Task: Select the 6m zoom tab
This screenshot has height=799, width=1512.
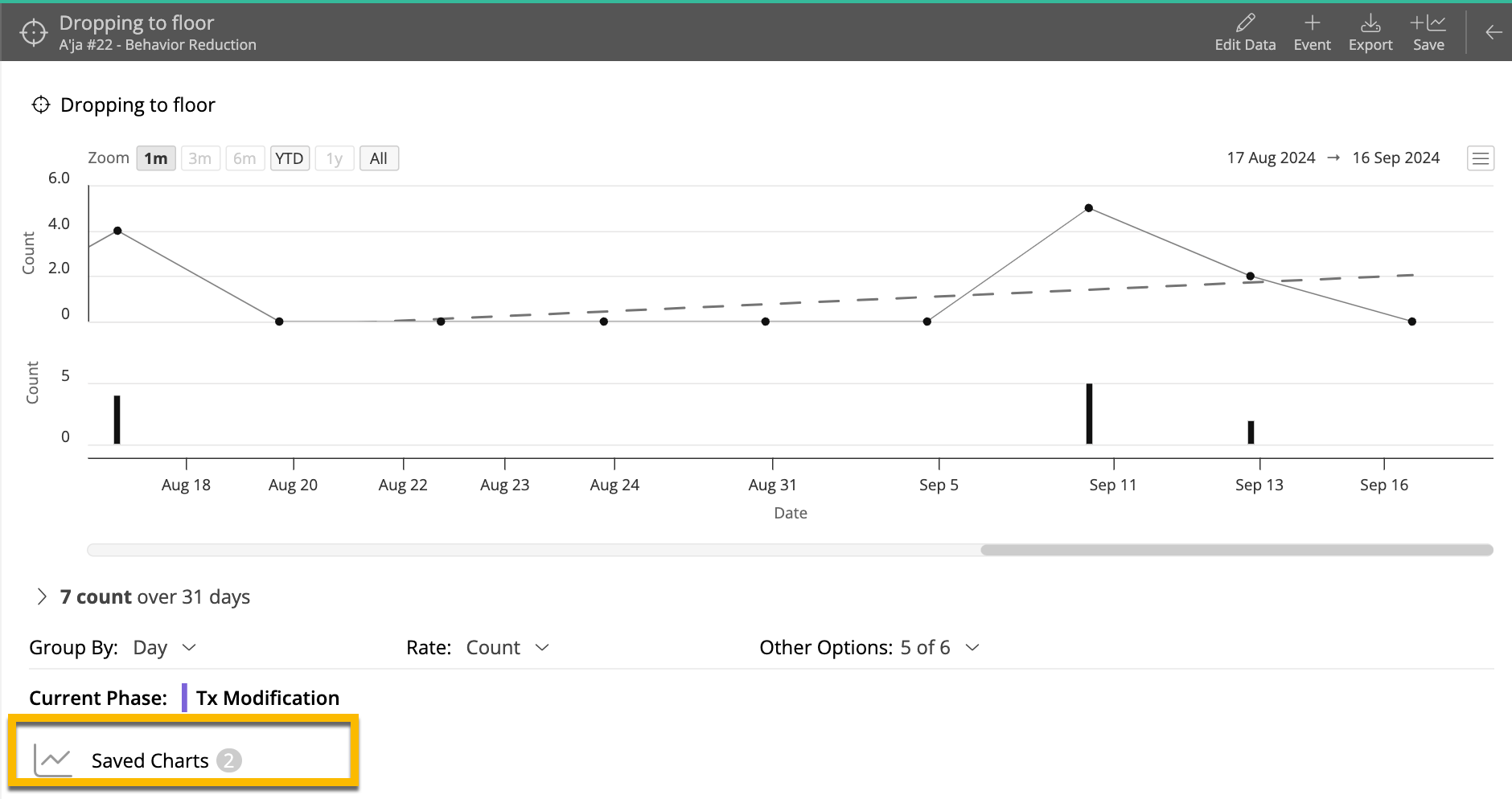Action: click(x=245, y=158)
